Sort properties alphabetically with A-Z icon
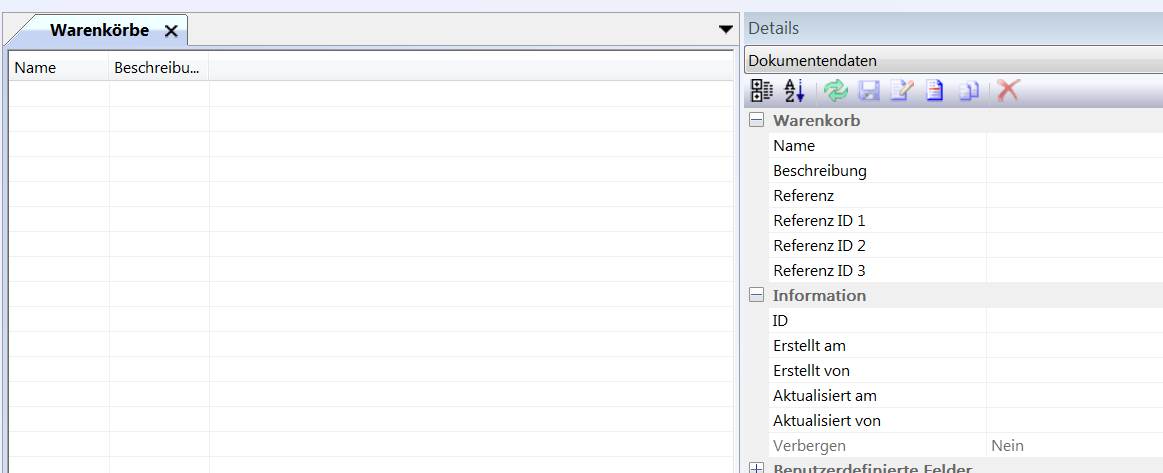 click(x=794, y=91)
